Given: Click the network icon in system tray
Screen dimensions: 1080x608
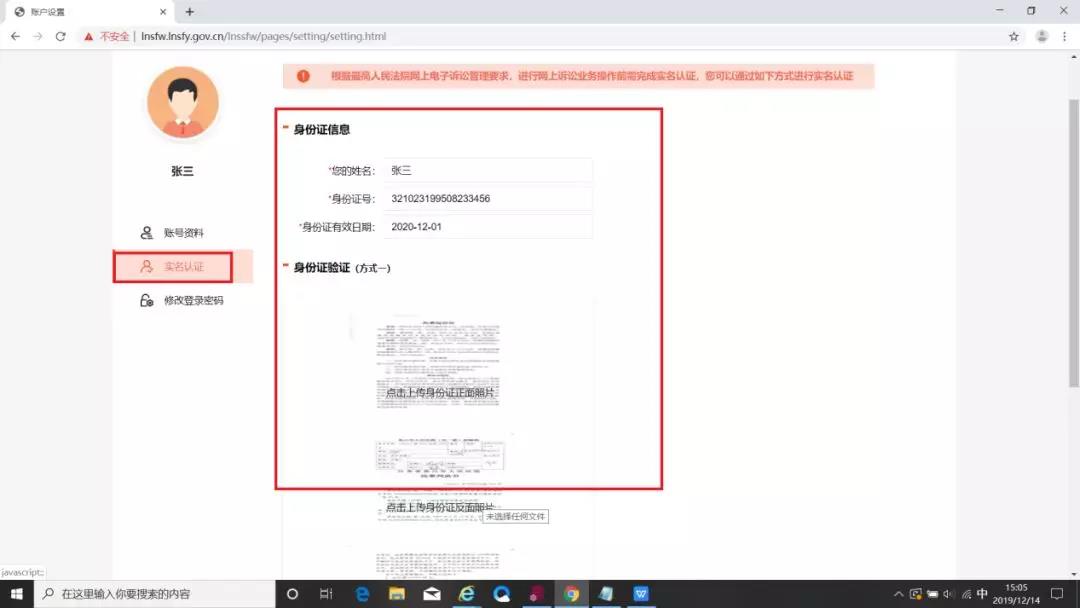Looking at the screenshot, I should [x=966, y=594].
